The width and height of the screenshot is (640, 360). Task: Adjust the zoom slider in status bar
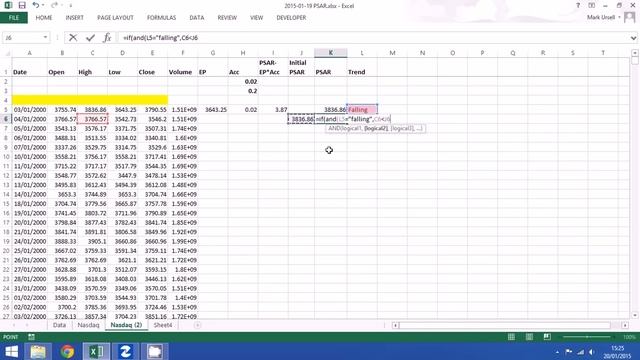point(587,337)
